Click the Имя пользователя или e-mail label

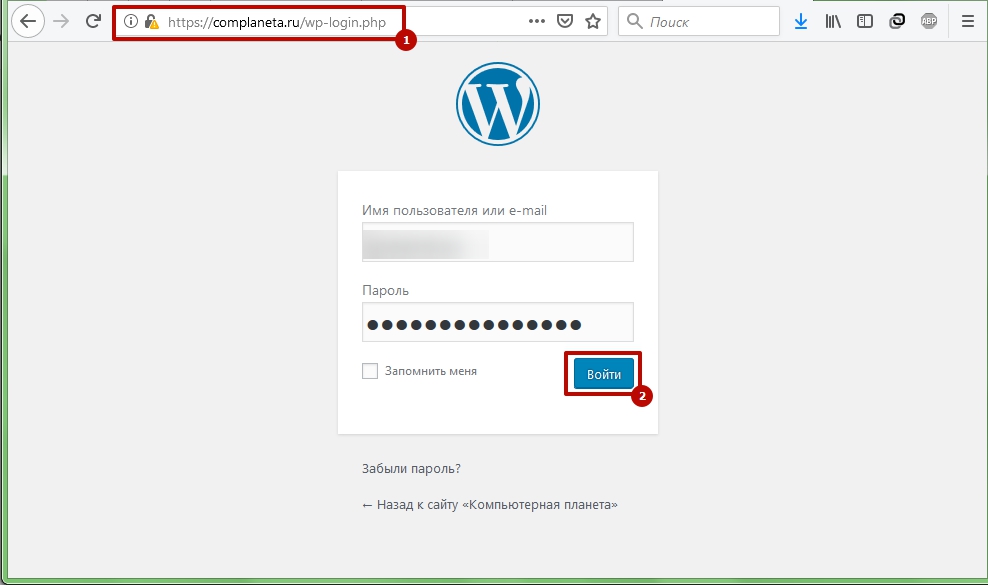454,211
